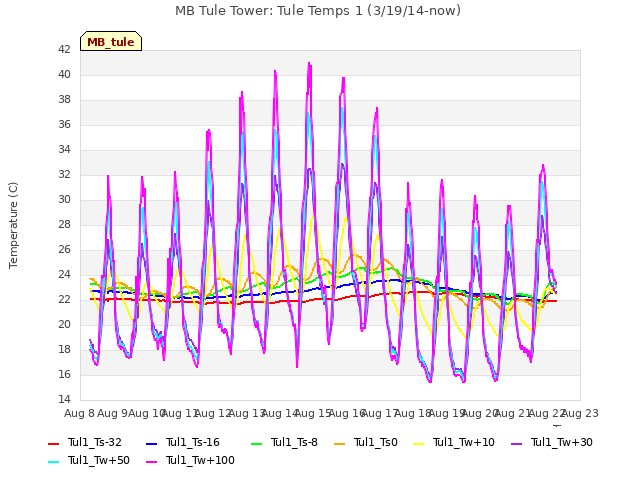Click the 42 y-axis tick label
This screenshot has height=480, width=640.
(64, 49)
